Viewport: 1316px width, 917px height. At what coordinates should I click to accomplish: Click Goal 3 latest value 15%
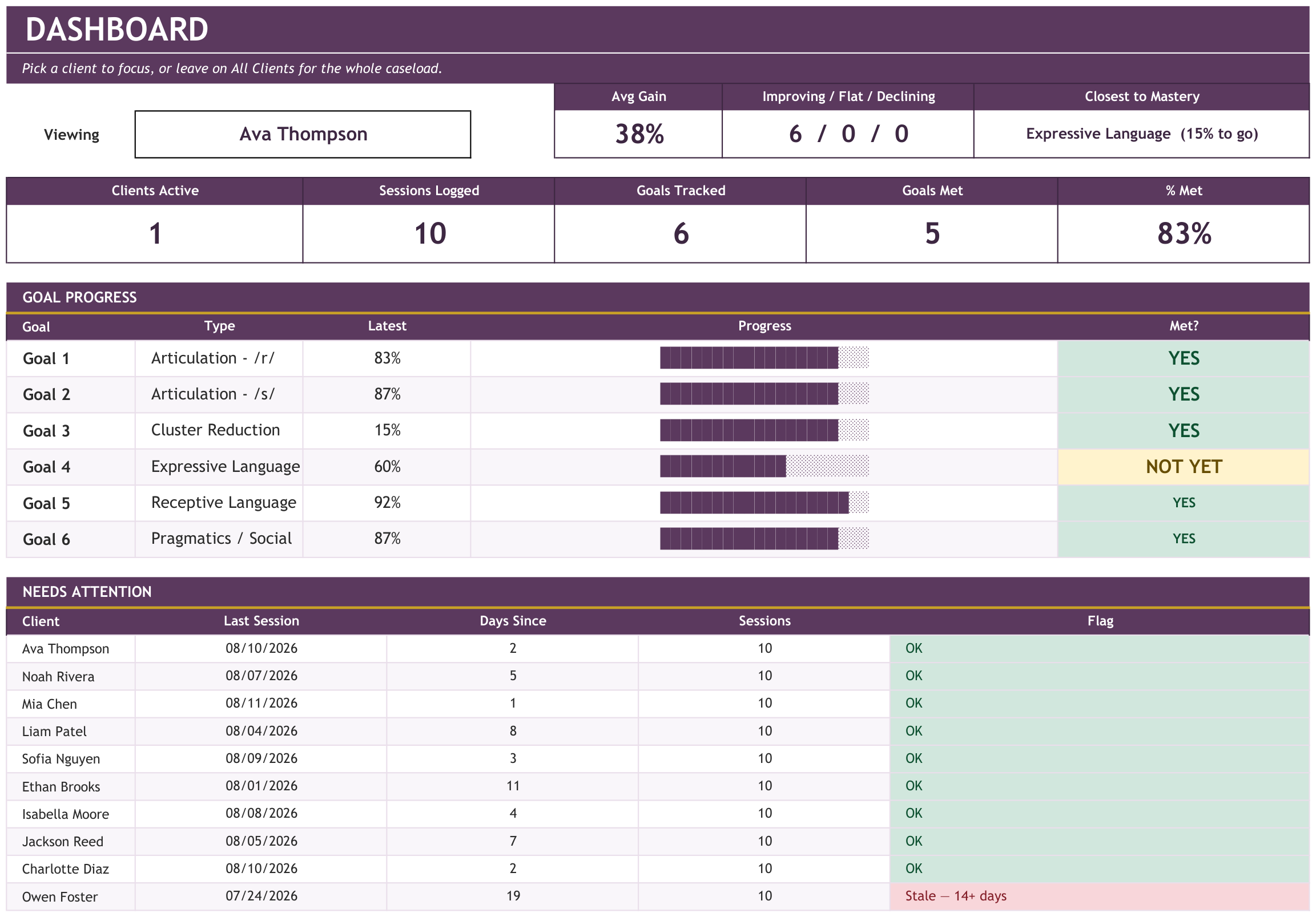click(387, 430)
